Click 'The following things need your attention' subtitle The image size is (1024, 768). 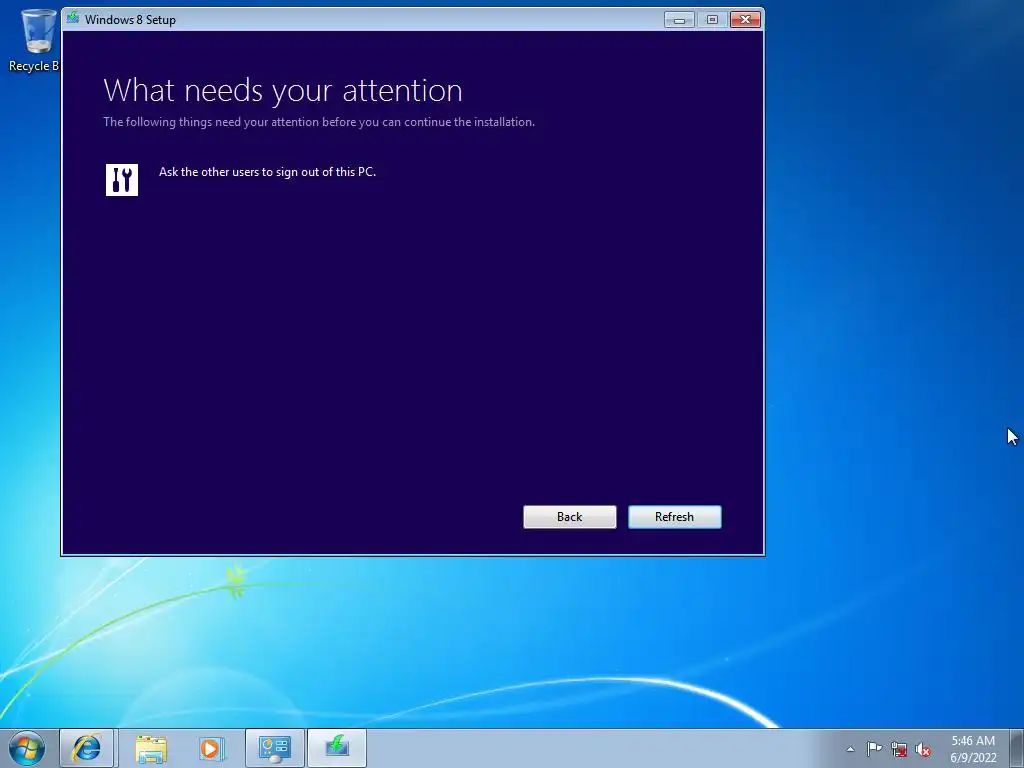coord(319,122)
